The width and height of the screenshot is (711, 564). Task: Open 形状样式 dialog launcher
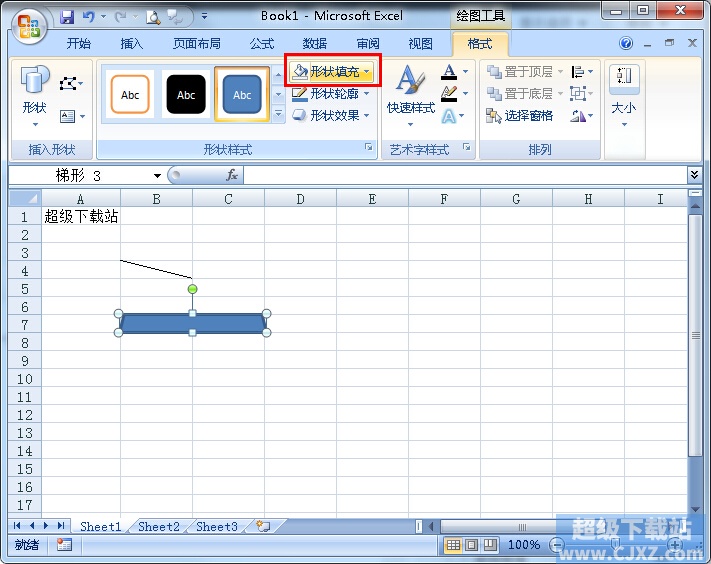pyautogui.click(x=369, y=147)
